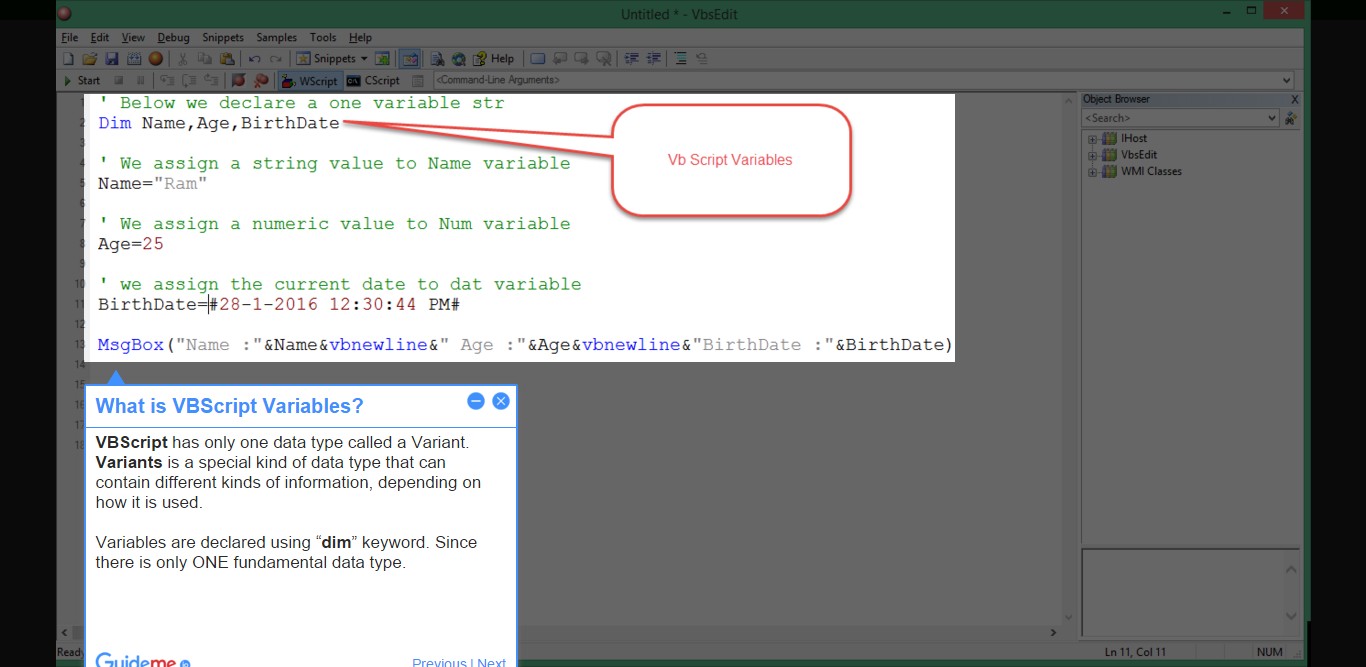
Task: Click the globe reference icon
Action: (x=458, y=59)
